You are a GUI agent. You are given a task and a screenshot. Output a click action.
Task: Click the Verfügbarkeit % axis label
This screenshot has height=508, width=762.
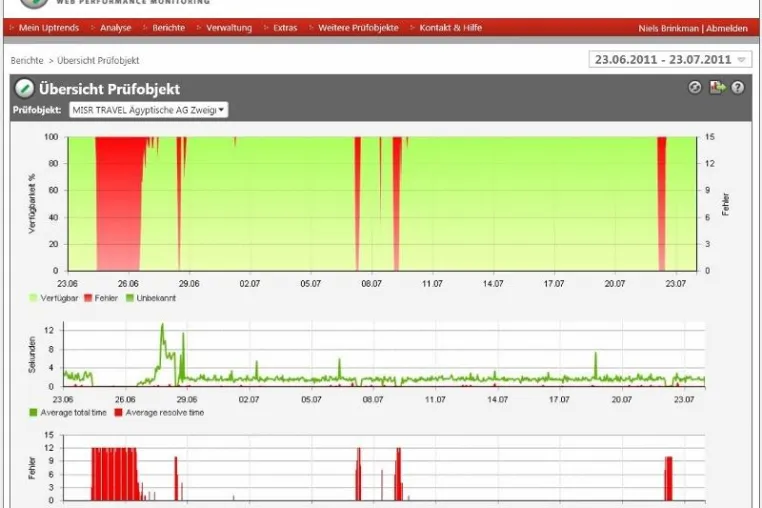point(32,204)
